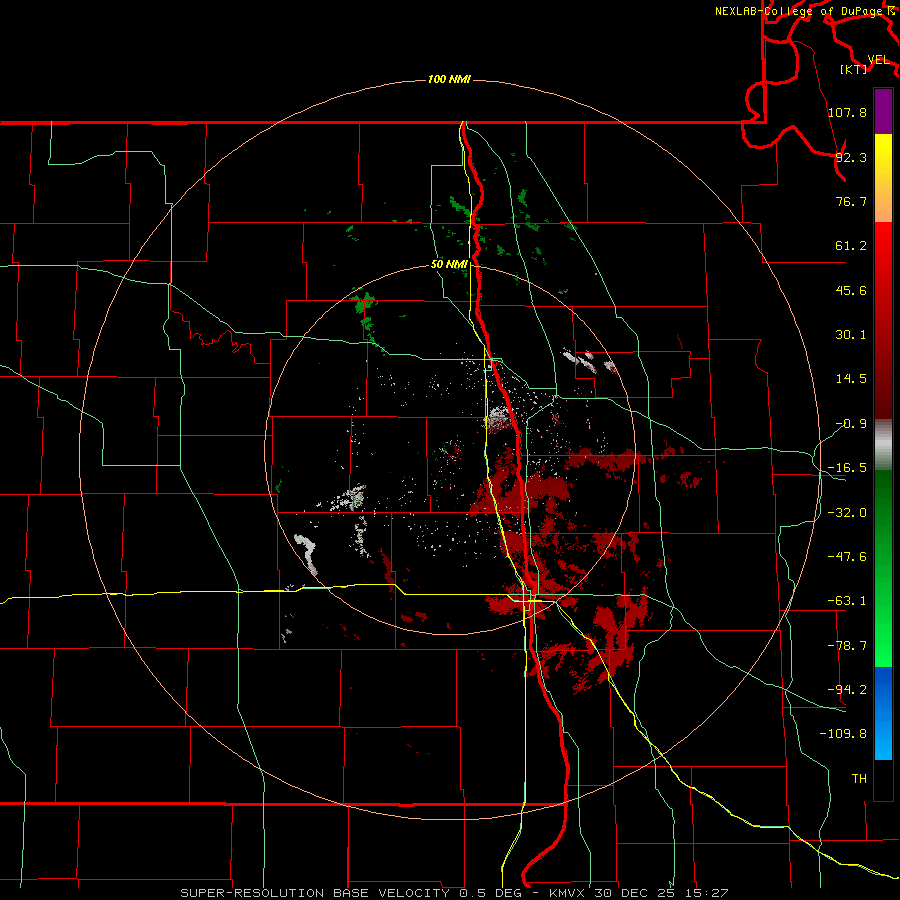Pick the bright red color bar segment

[883, 320]
